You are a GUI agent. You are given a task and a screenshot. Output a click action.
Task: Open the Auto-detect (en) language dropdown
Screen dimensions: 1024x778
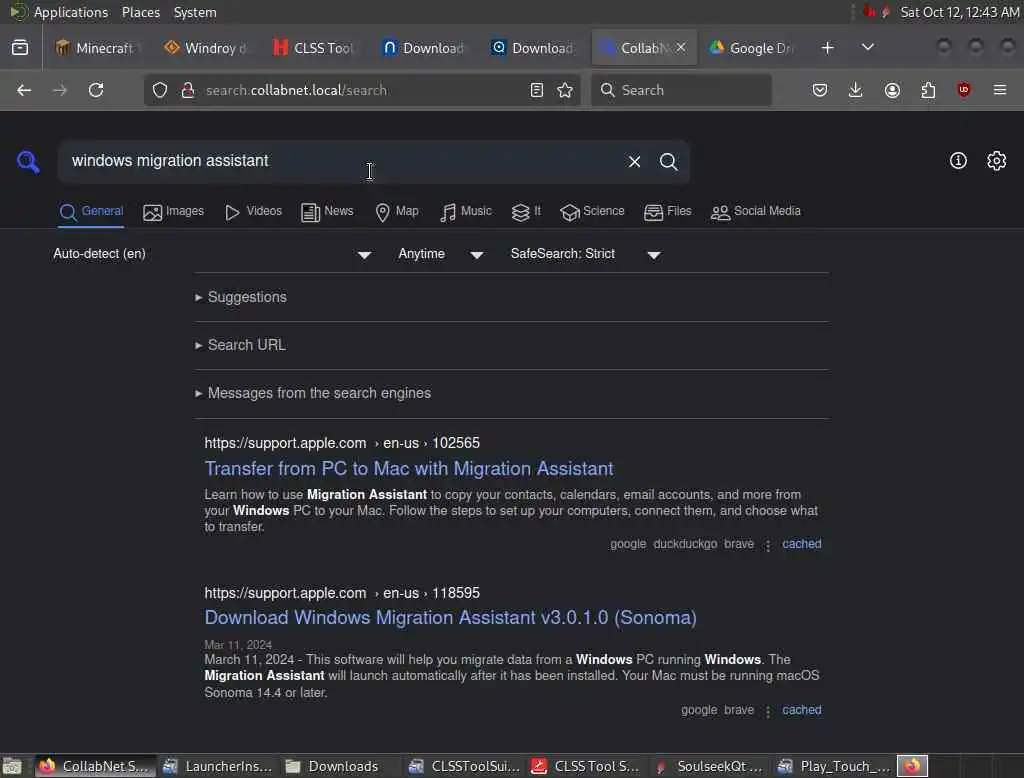212,254
